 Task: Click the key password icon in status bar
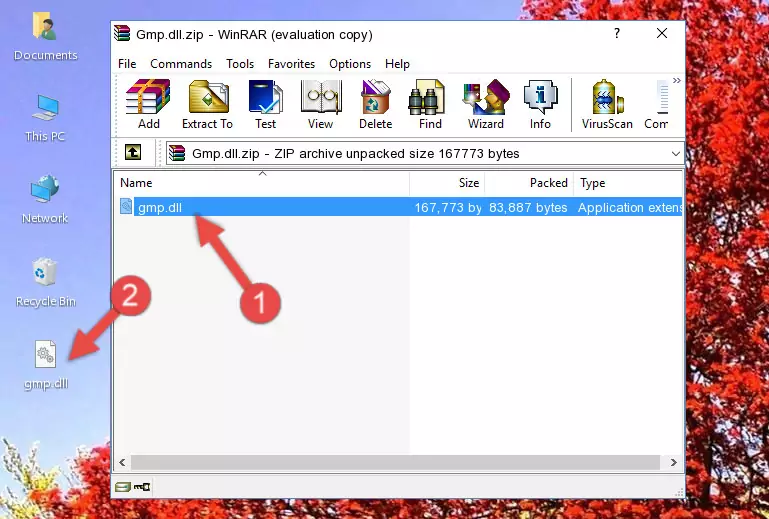142,487
